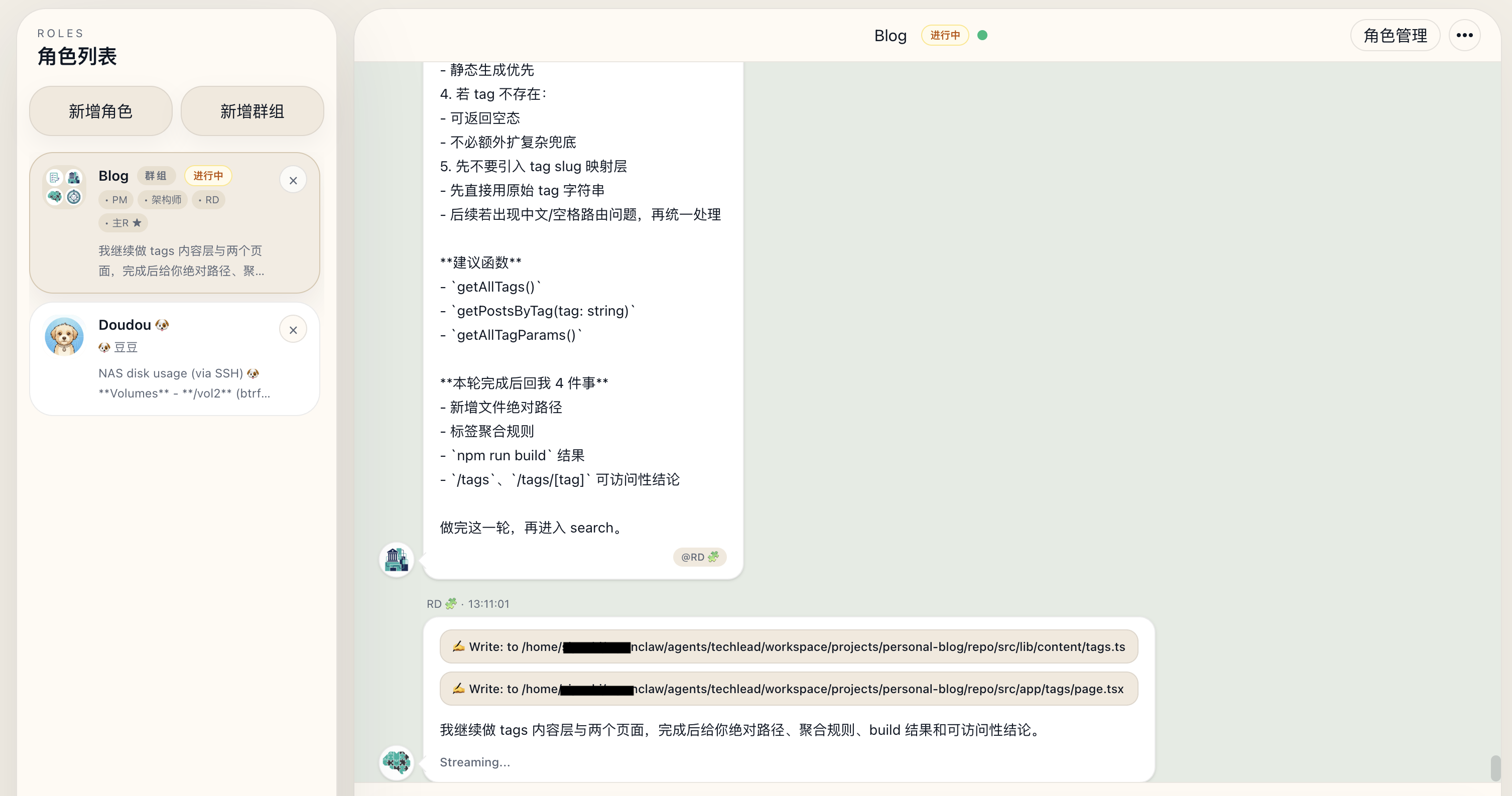This screenshot has width=1512, height=796.
Task: Open the 角色管理 role management button
Action: (1395, 35)
